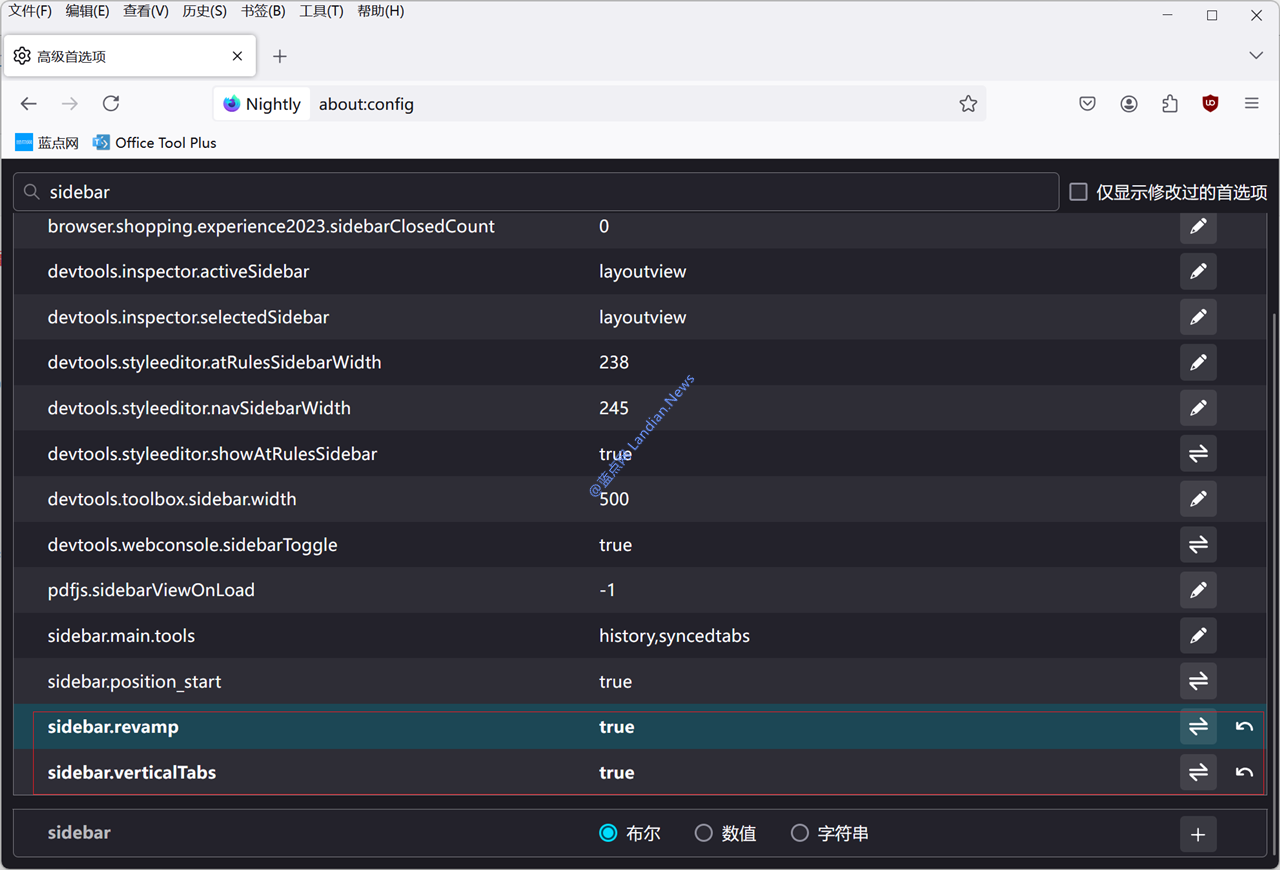Click the devtools.webconsole.sidebarToggle preference name
Image resolution: width=1280 pixels, height=870 pixels.
click(x=192, y=545)
